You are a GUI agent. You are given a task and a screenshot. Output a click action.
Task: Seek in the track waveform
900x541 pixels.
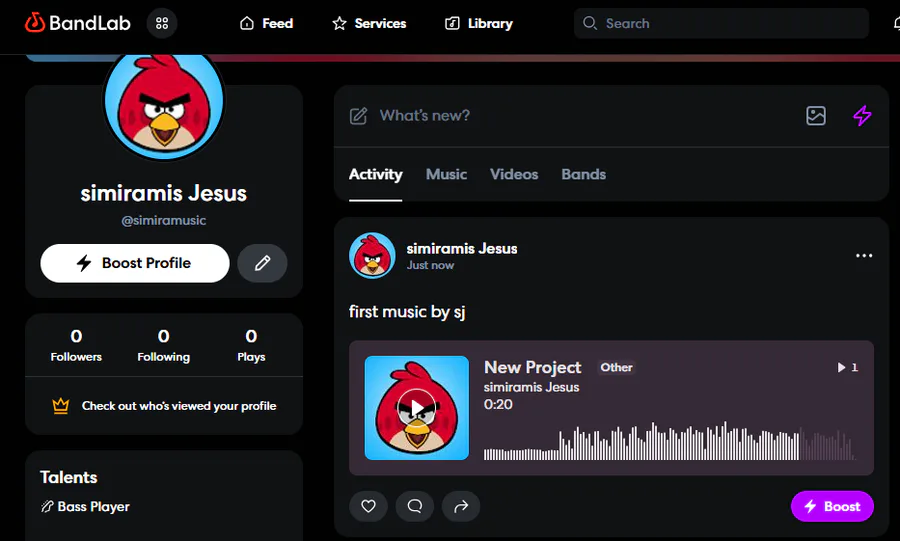click(x=670, y=441)
